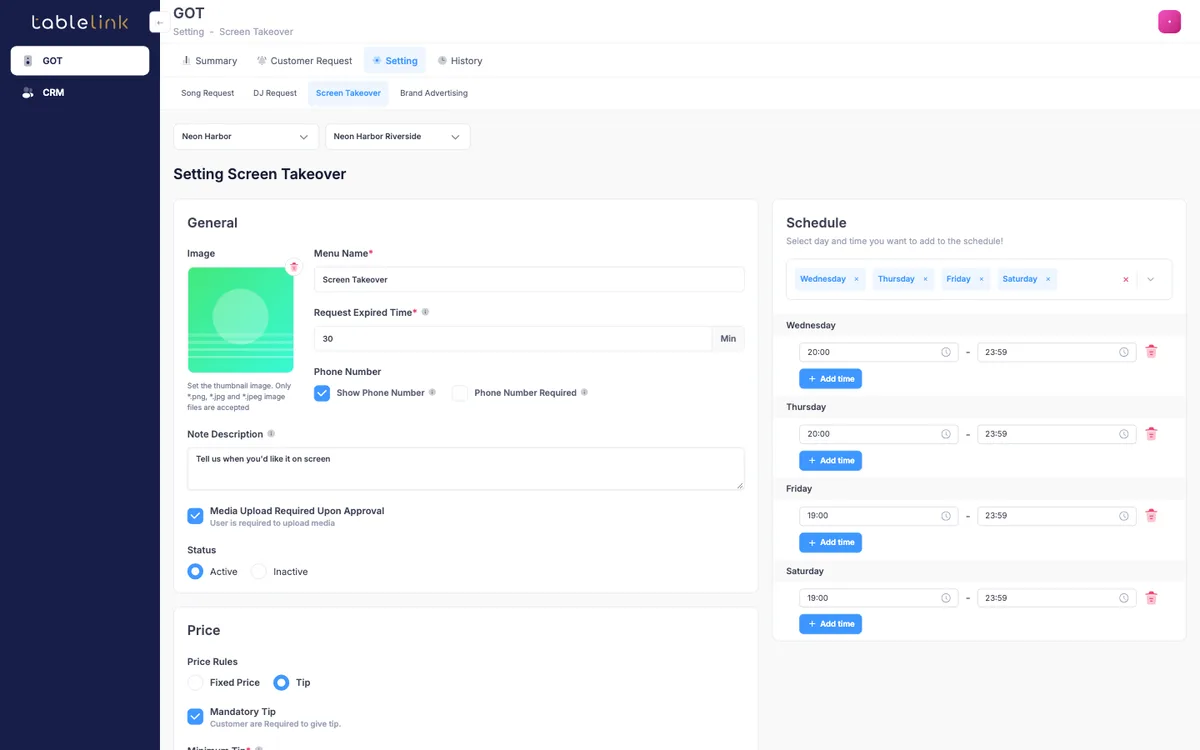Open the Neon Harbor dropdown

point(246,136)
